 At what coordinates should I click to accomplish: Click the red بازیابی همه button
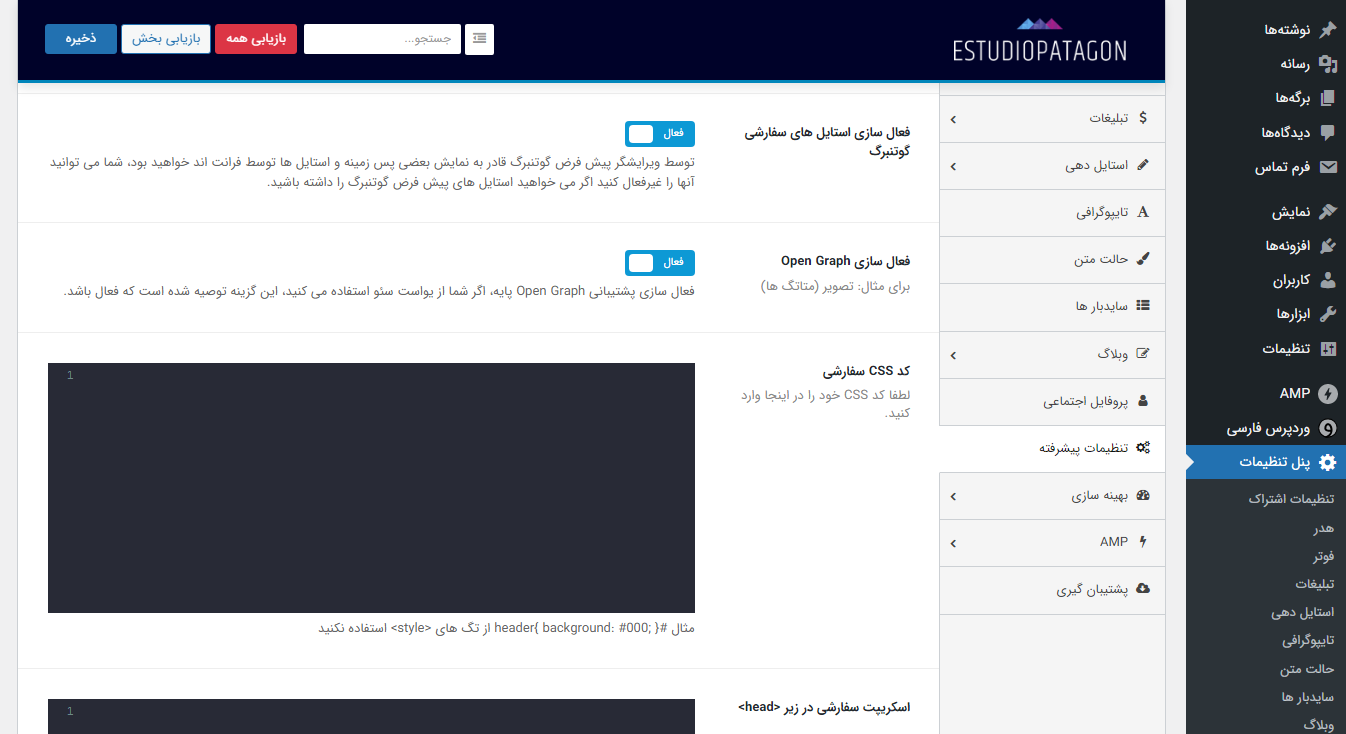[256, 39]
